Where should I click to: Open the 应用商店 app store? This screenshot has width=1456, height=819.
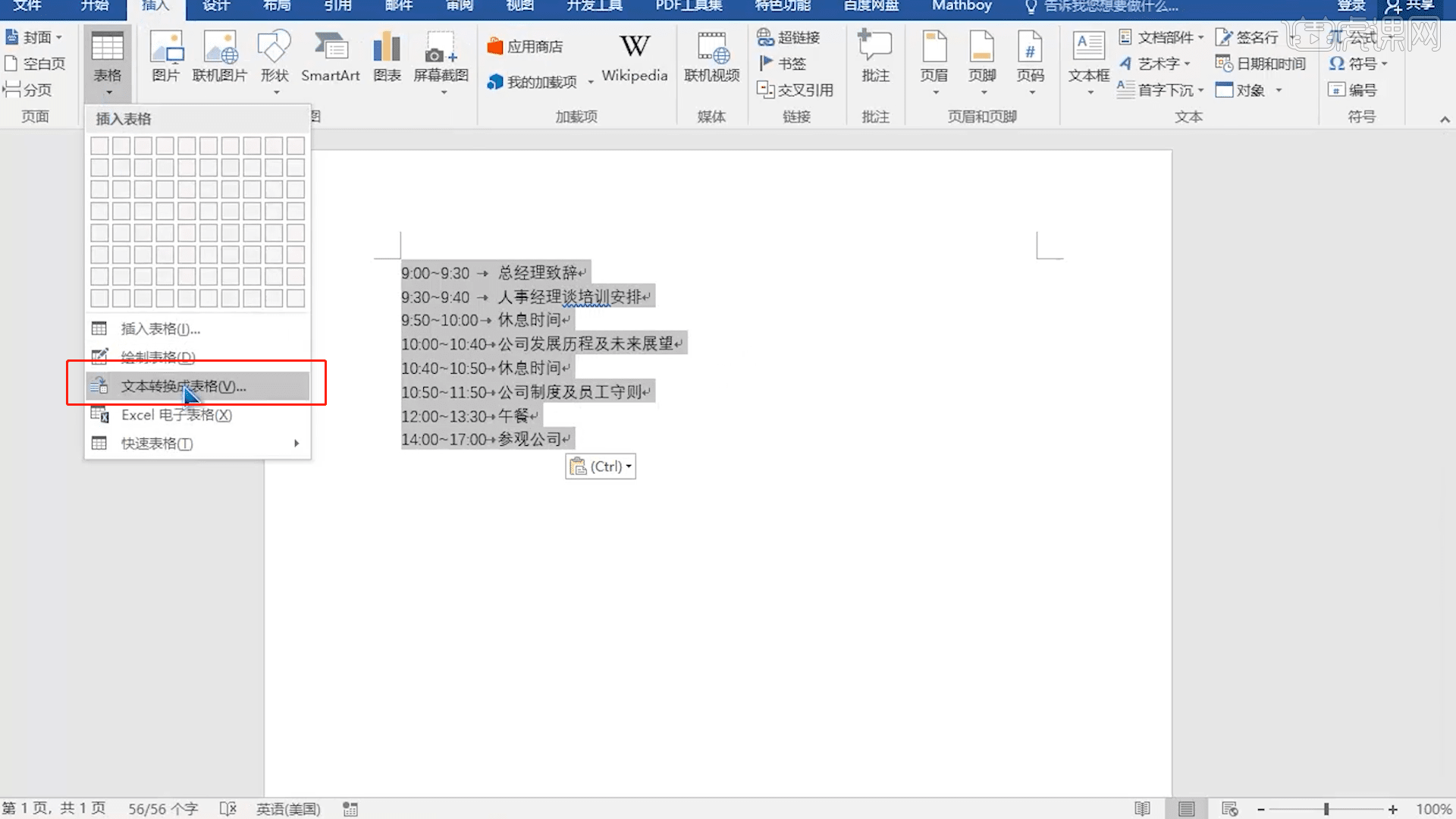click(526, 47)
